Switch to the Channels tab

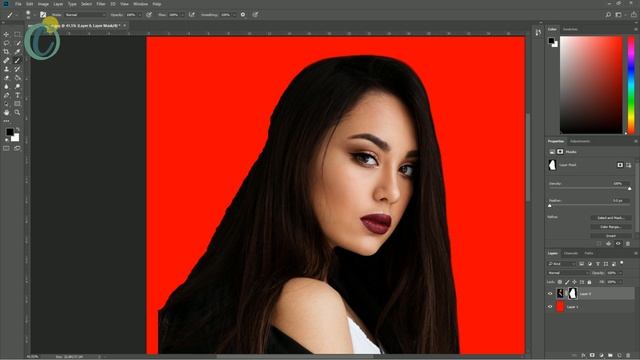(571, 253)
